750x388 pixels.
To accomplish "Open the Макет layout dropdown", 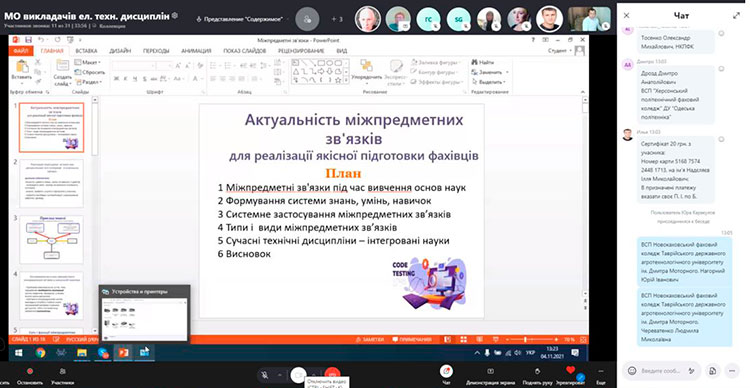I will 88,62.
